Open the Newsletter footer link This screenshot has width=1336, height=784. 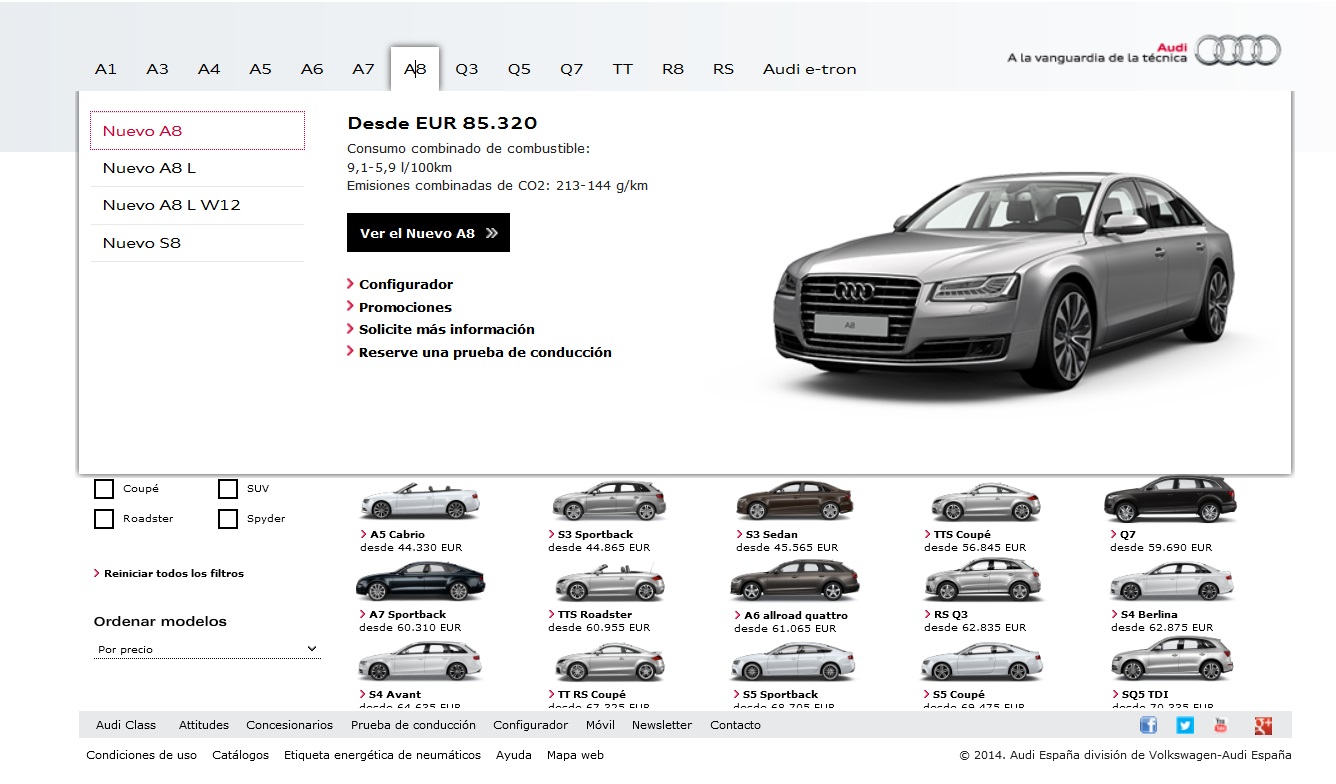(x=662, y=725)
